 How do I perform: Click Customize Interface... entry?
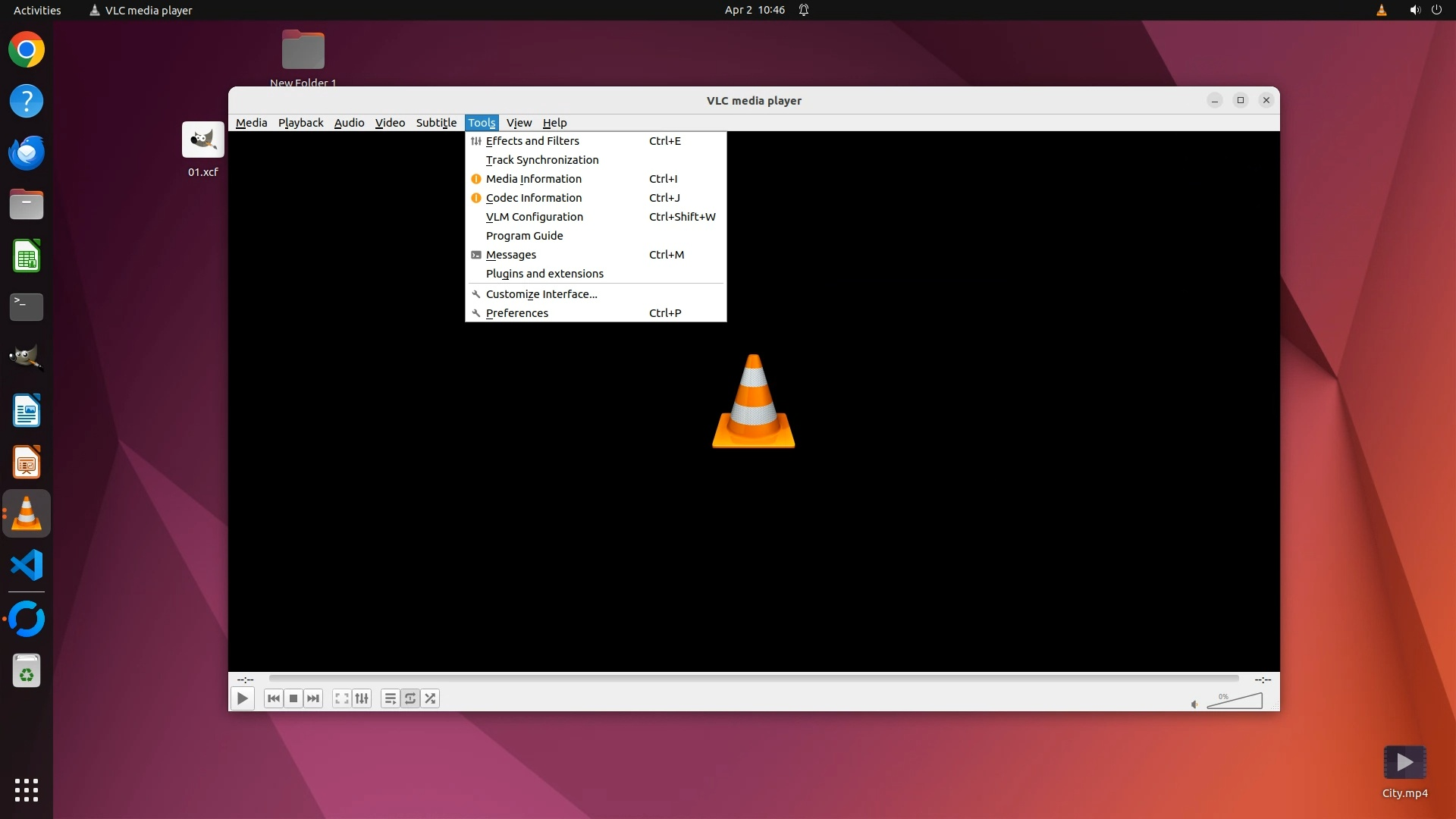click(541, 294)
